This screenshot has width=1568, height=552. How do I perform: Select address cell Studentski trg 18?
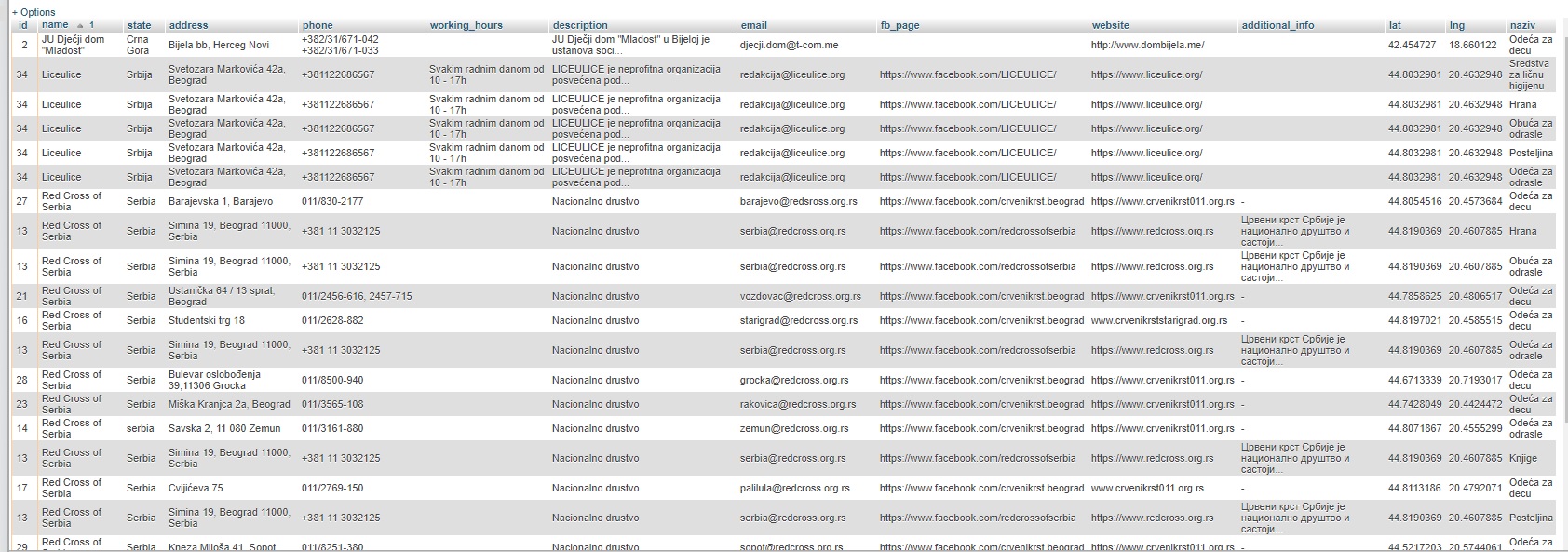point(207,320)
